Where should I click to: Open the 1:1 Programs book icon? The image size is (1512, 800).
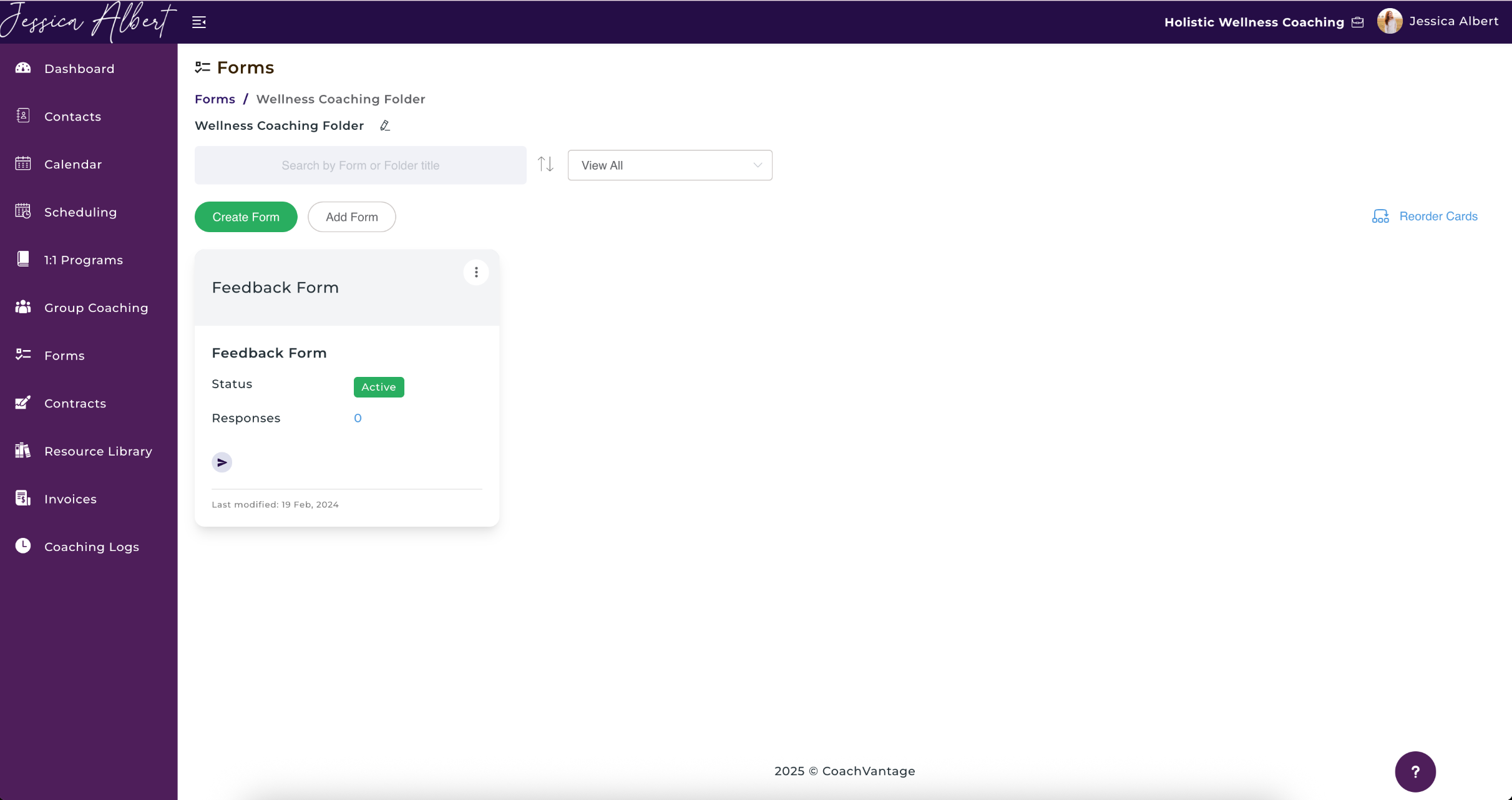(x=23, y=259)
